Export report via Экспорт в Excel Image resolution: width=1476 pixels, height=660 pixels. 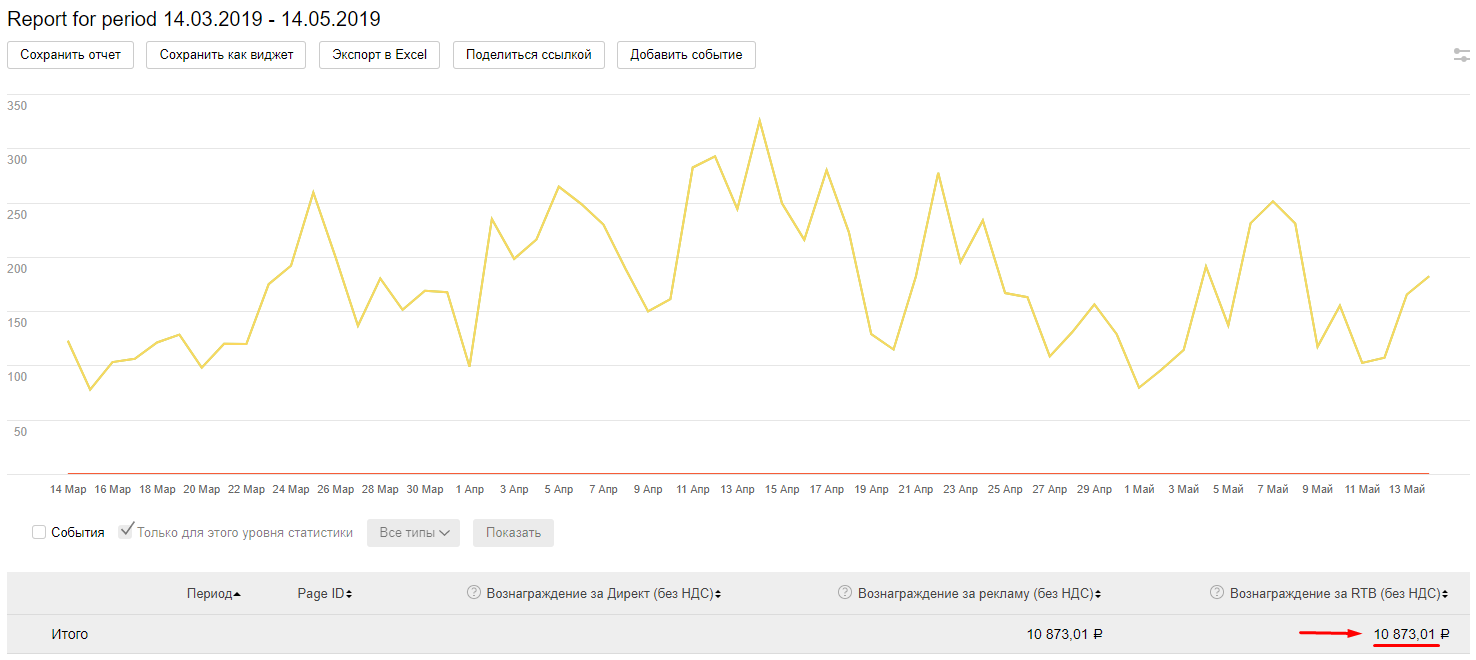point(379,55)
